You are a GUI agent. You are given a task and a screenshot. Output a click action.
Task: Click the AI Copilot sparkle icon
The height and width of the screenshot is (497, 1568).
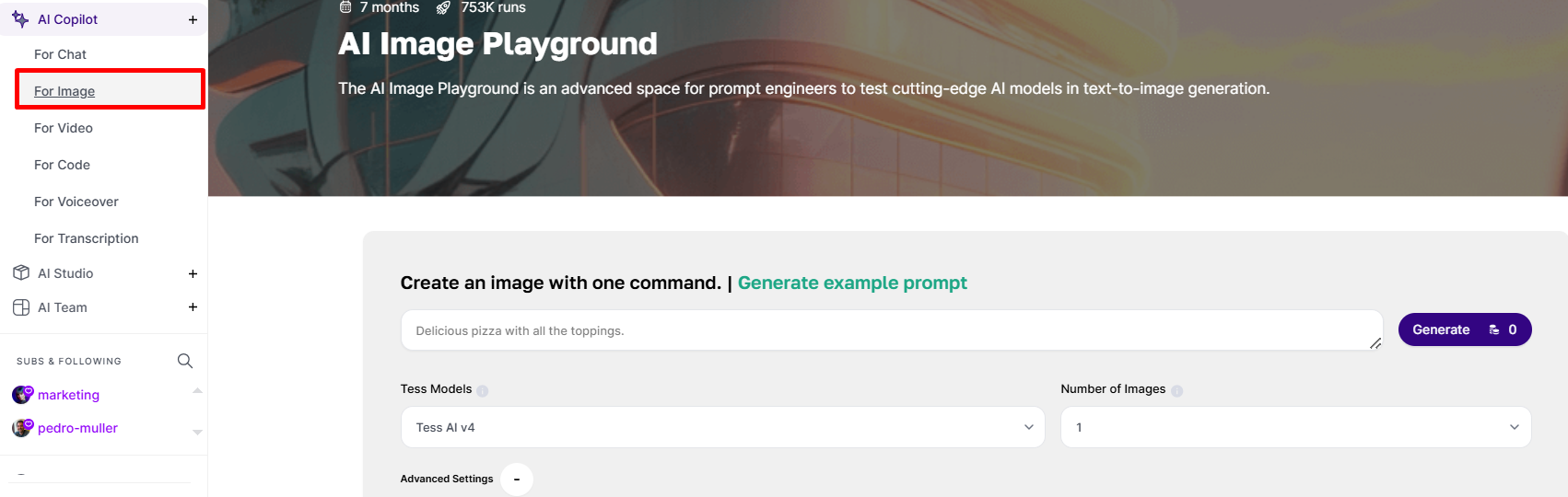coord(20,18)
